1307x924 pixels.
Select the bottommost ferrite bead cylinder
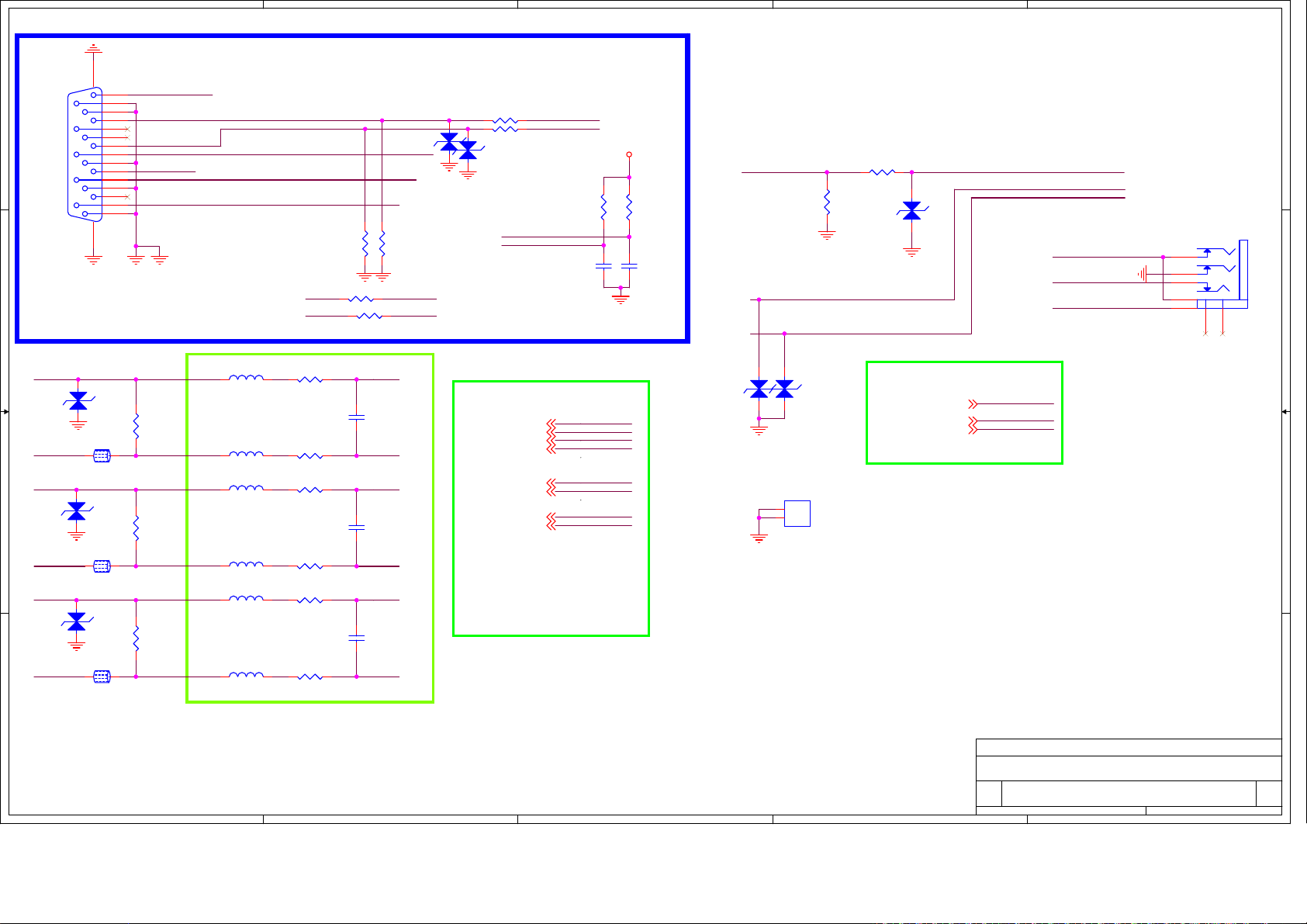pos(102,677)
